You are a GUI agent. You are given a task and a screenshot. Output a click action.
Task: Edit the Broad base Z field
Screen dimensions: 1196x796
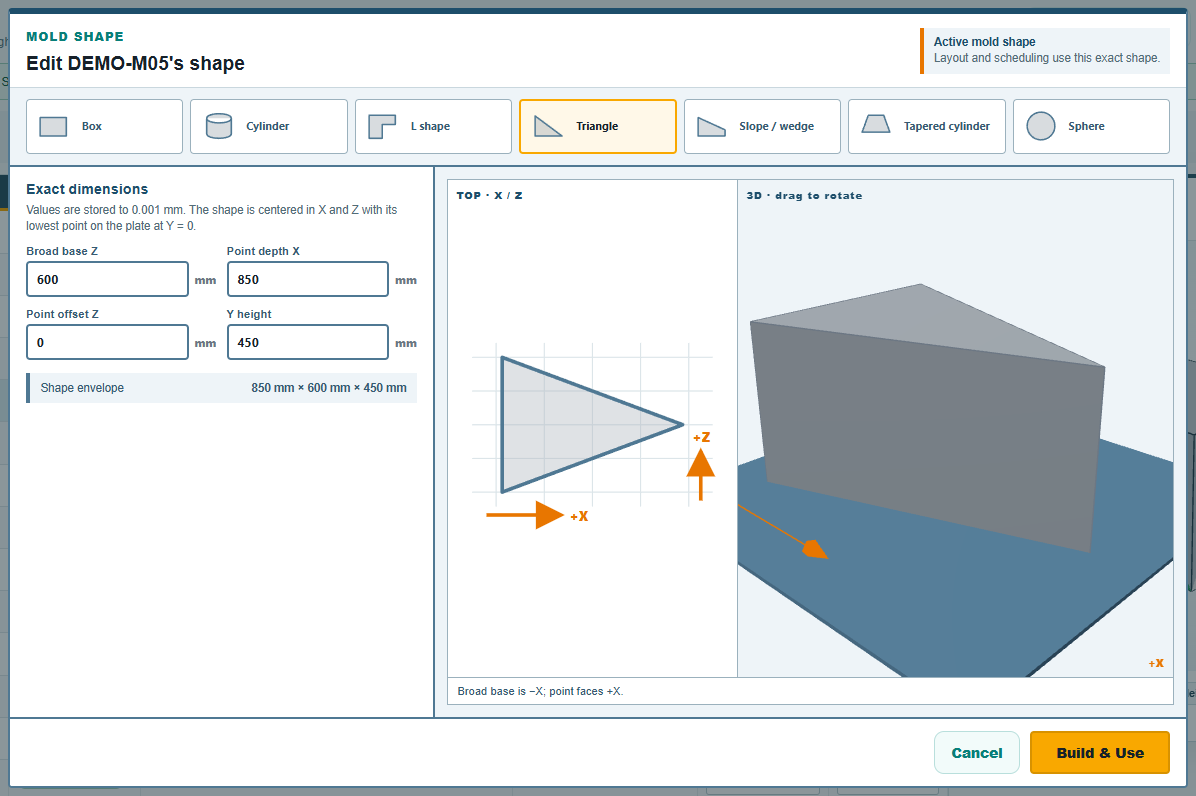coord(108,279)
